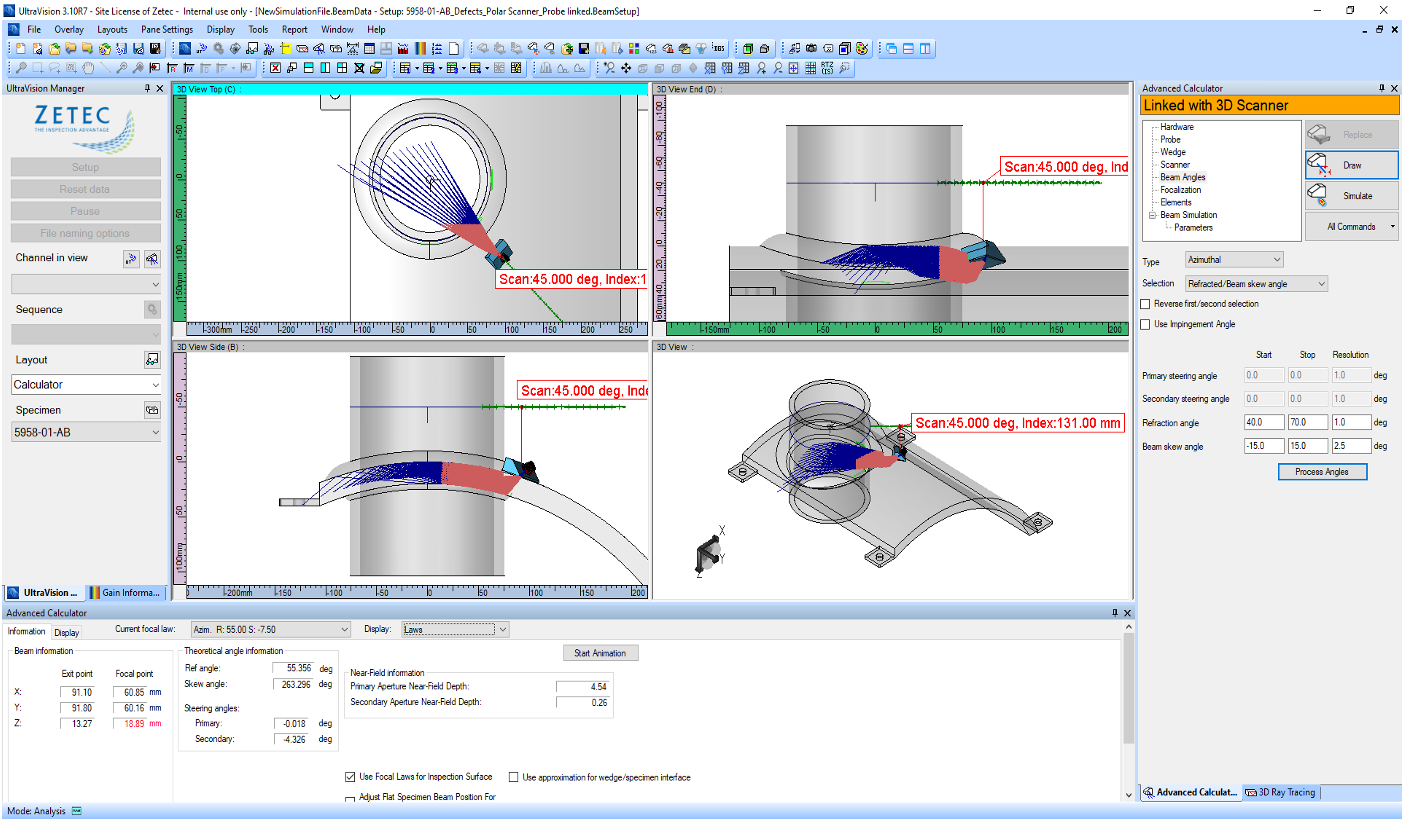Click Beam skew angle Start field -15.0

pos(1264,446)
